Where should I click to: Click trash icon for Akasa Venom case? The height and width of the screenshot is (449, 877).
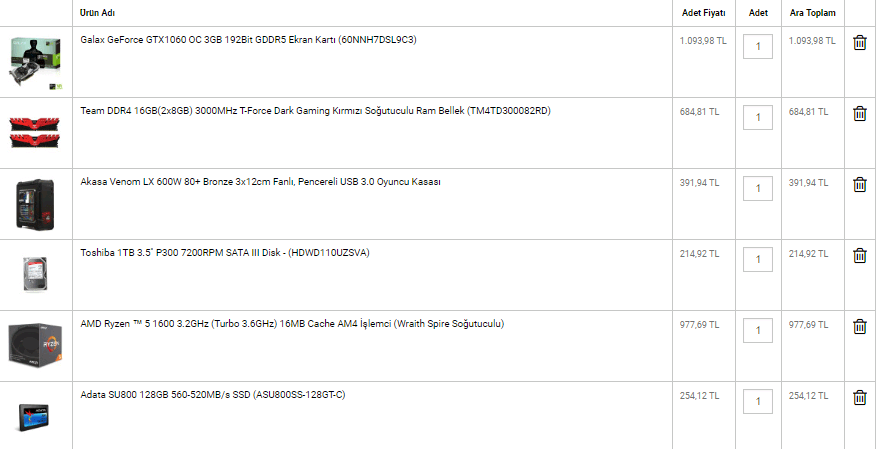coord(860,185)
